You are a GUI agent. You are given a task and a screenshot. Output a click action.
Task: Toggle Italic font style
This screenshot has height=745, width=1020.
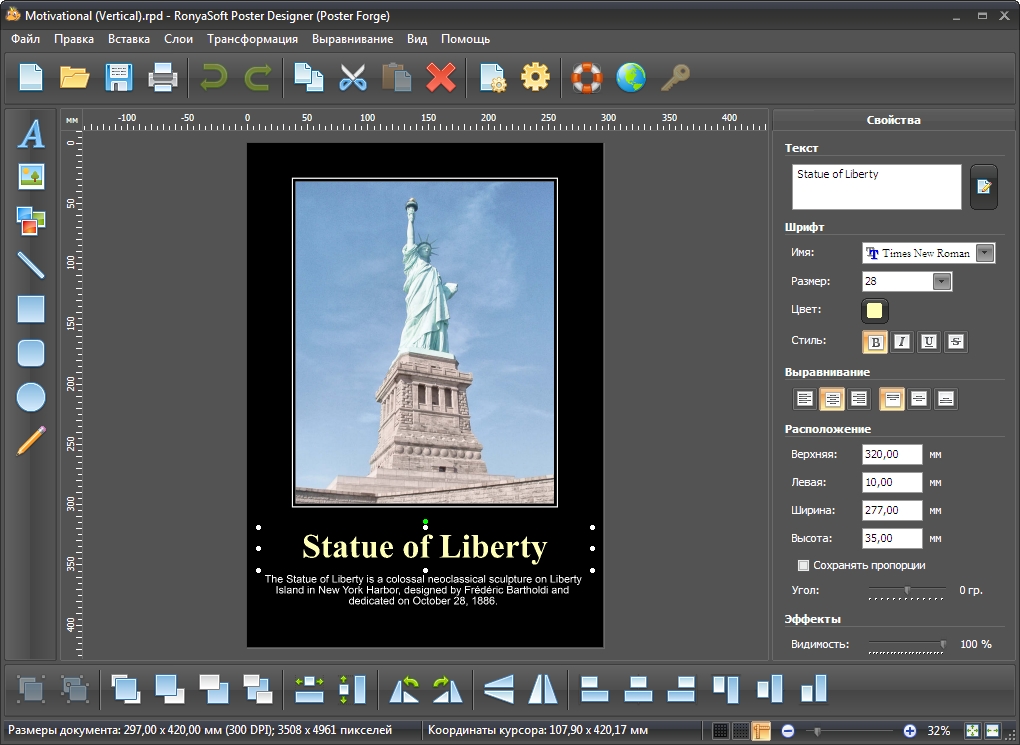coord(902,342)
